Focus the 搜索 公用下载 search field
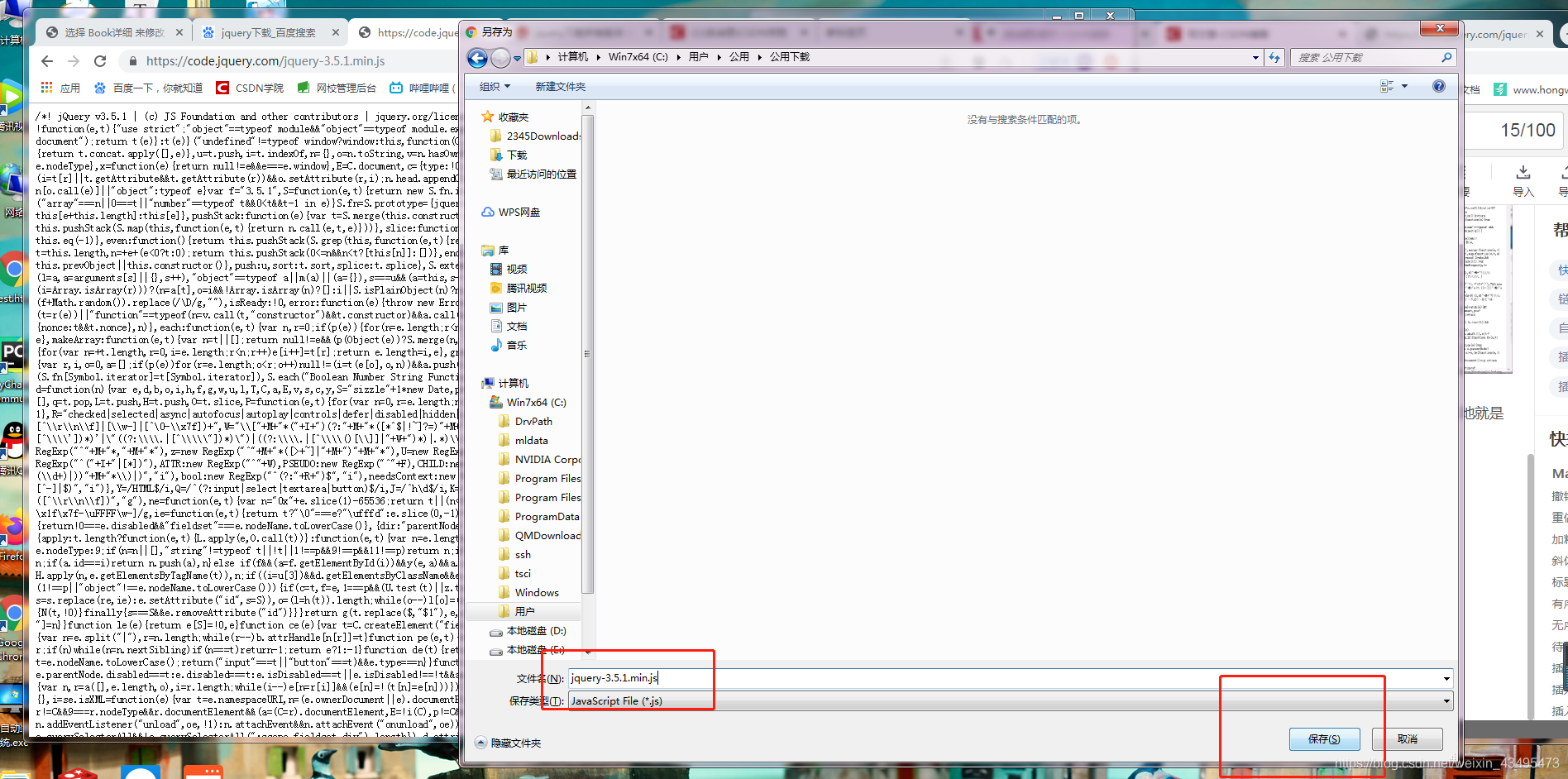 point(1365,57)
